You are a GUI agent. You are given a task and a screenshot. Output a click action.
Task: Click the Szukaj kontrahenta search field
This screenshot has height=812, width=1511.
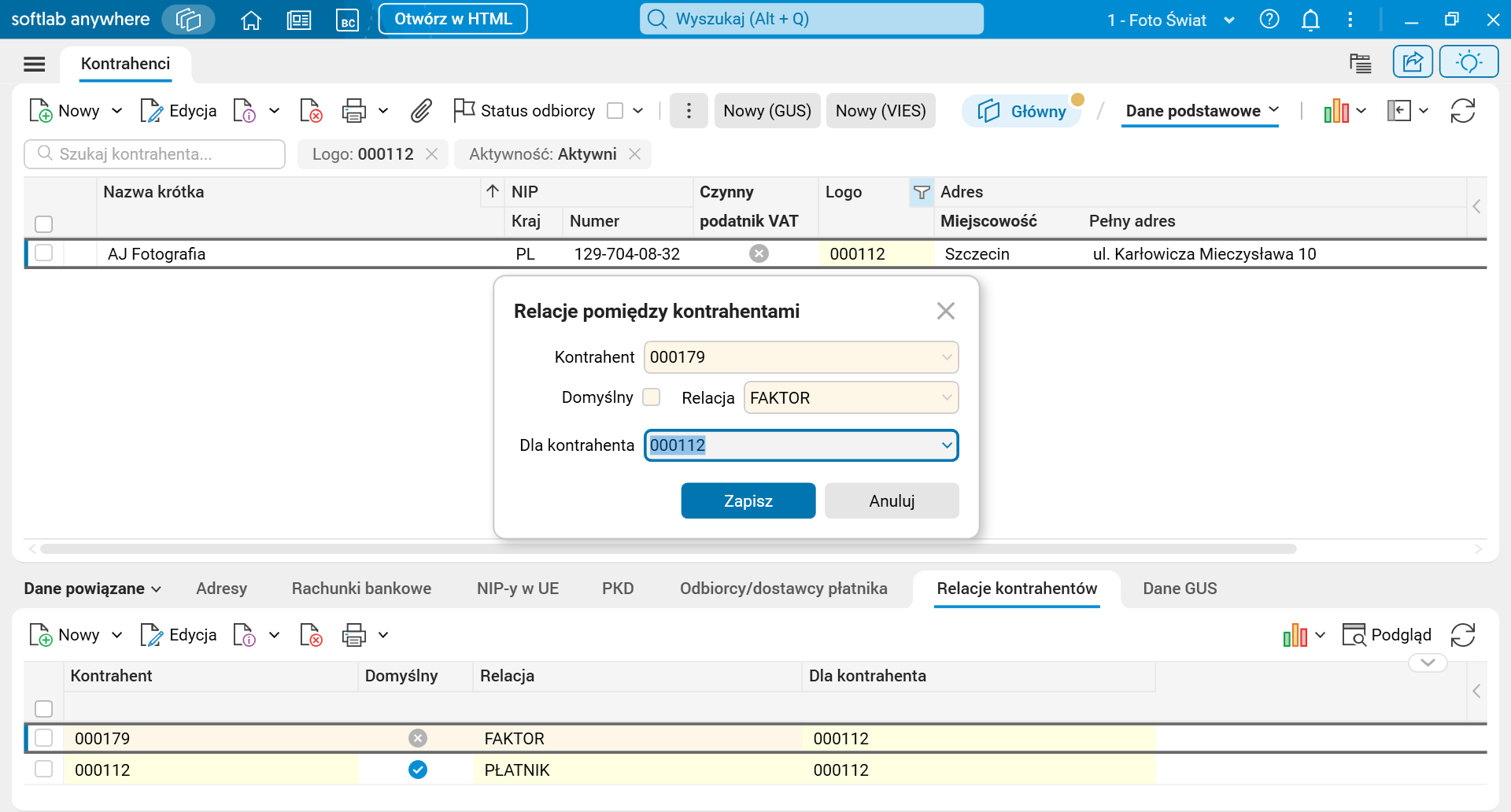pyautogui.click(x=155, y=154)
